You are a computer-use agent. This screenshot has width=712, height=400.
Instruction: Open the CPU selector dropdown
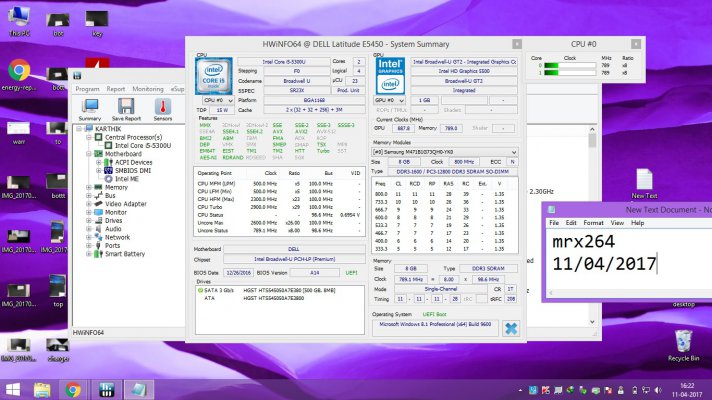coord(218,100)
